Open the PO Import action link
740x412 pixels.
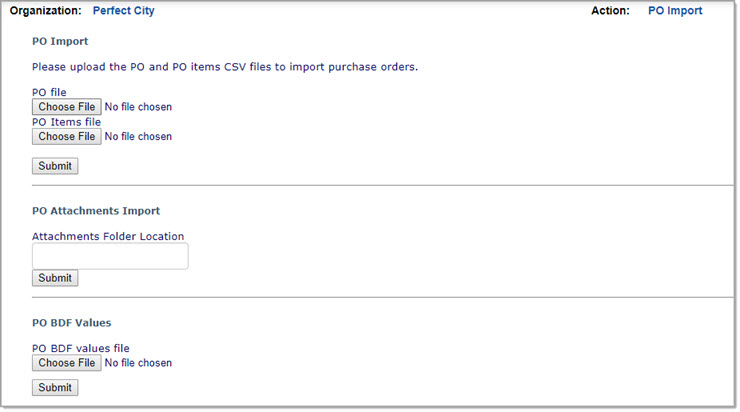pyautogui.click(x=675, y=11)
